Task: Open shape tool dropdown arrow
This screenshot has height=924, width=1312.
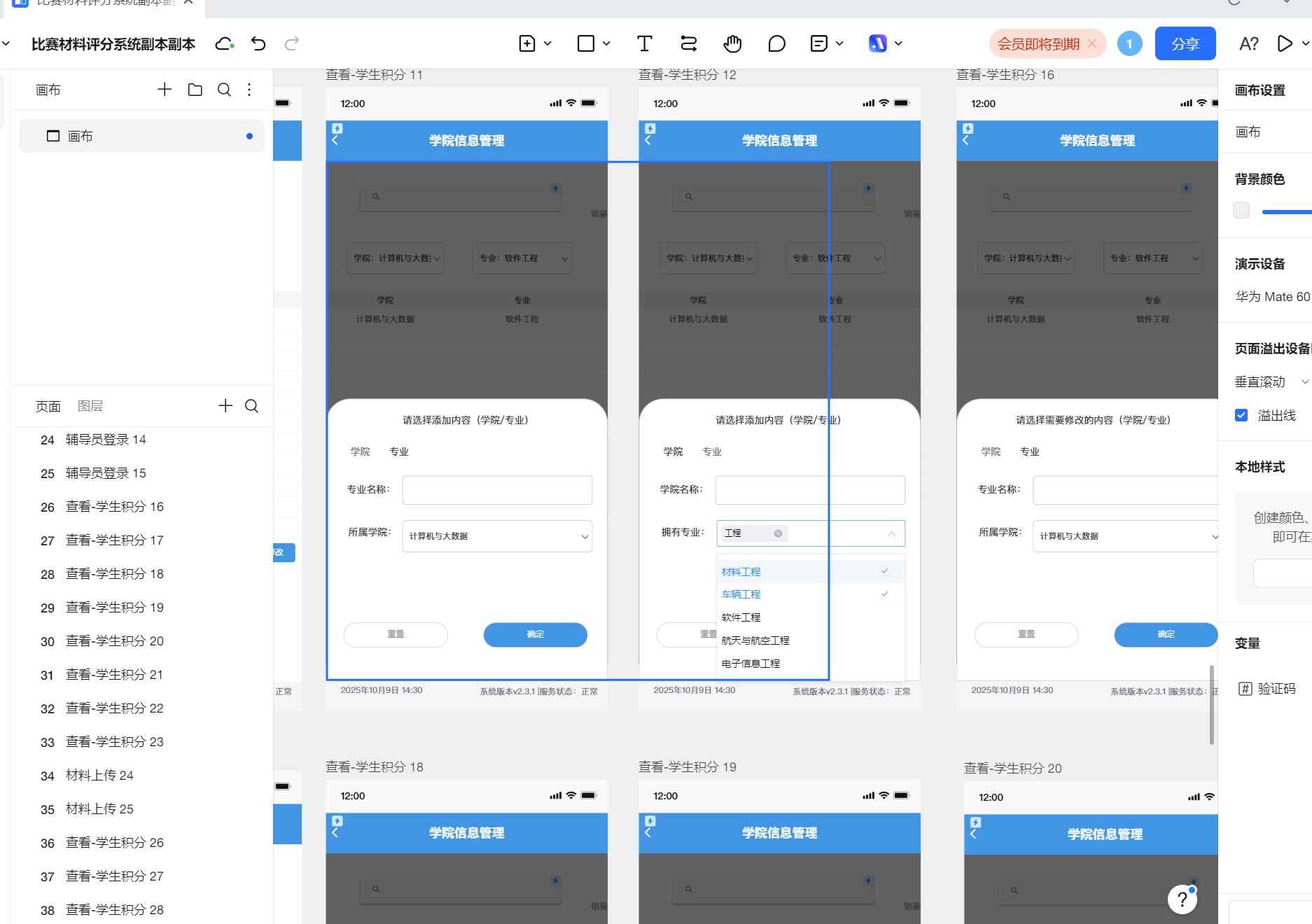Action: [x=606, y=44]
